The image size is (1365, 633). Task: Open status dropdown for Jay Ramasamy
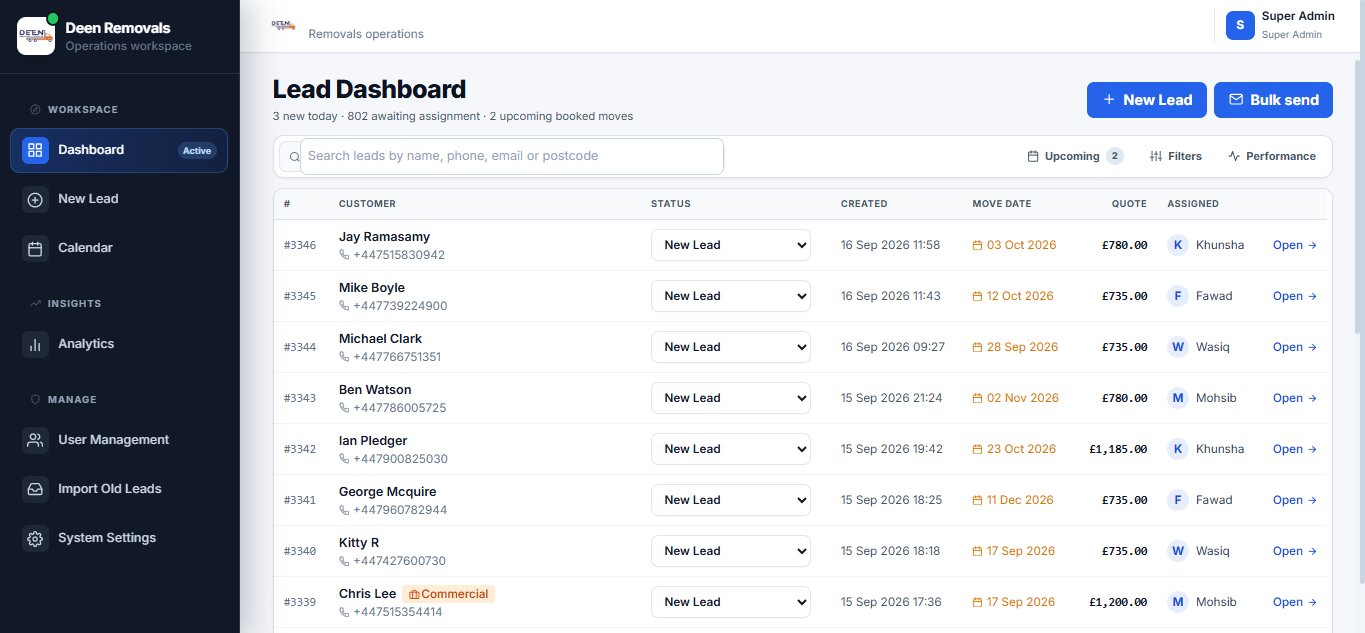(x=730, y=245)
